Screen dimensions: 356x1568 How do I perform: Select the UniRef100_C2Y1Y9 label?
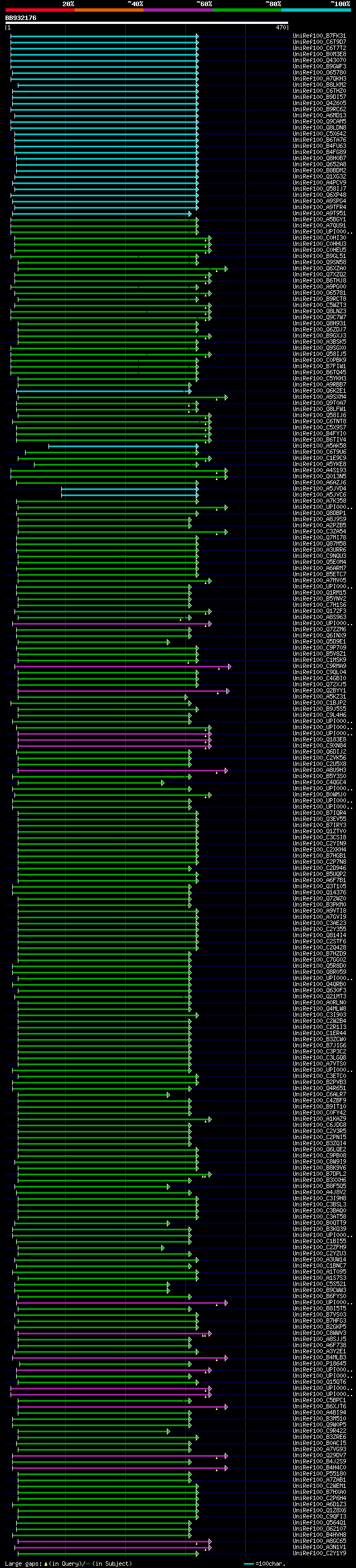[x=319, y=1553]
